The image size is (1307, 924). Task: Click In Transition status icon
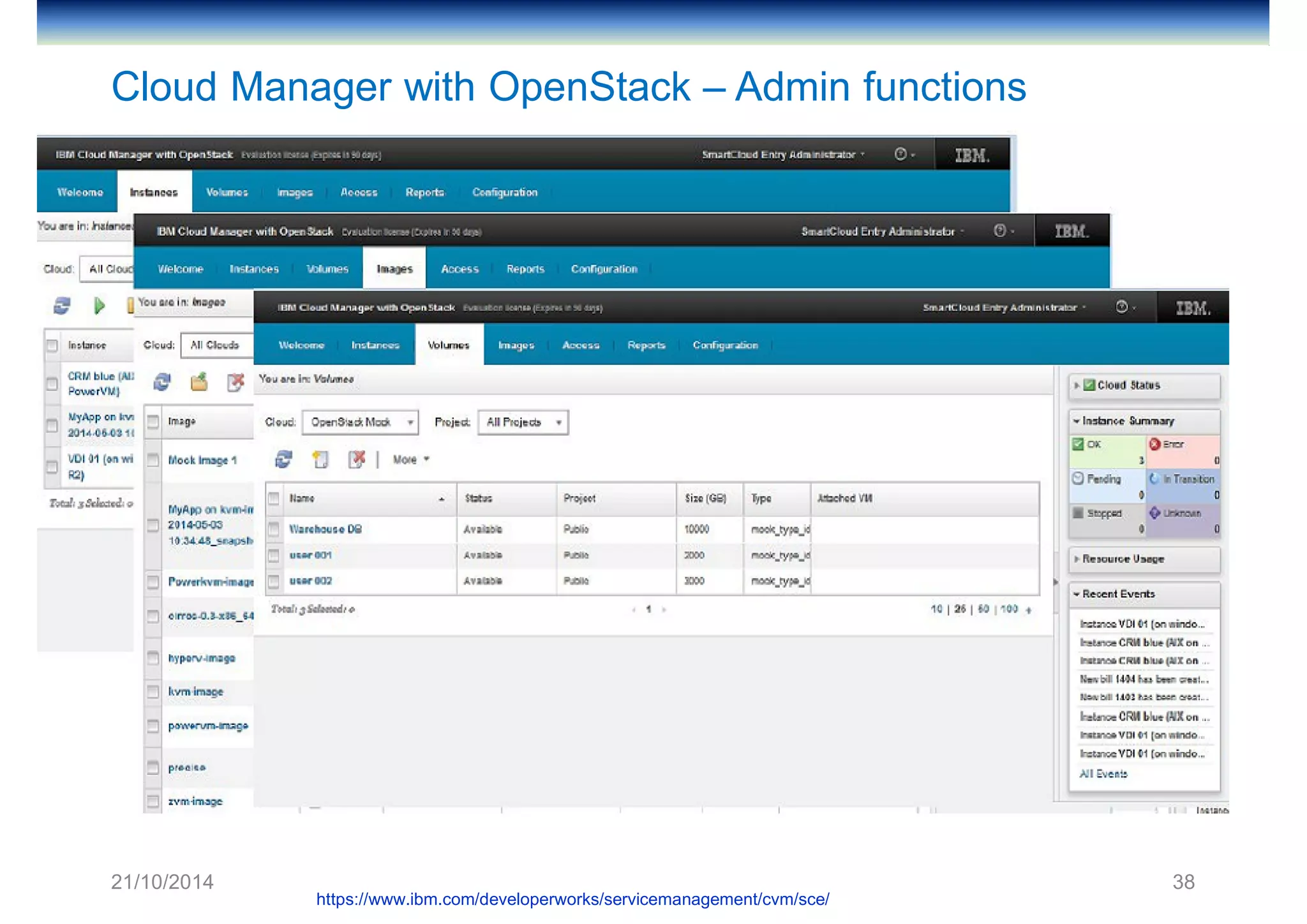[x=1154, y=479]
